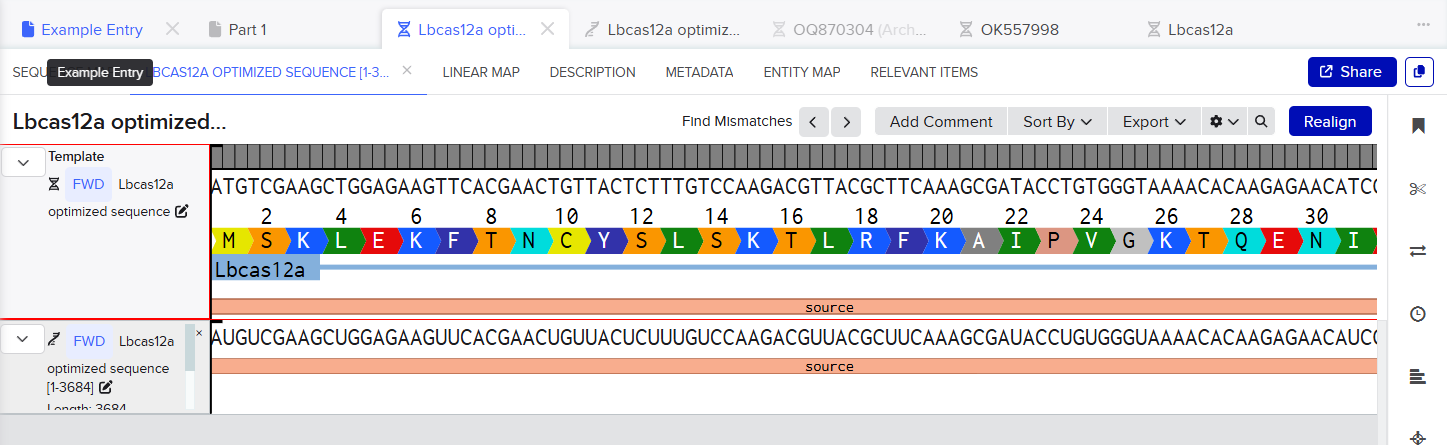Screen dimensions: 1447x445
Task: Close the Example Entry tab
Action: [x=172, y=29]
